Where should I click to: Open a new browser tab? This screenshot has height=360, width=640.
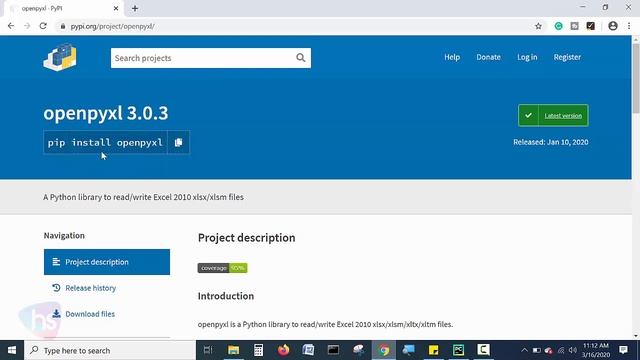tap(135, 8)
